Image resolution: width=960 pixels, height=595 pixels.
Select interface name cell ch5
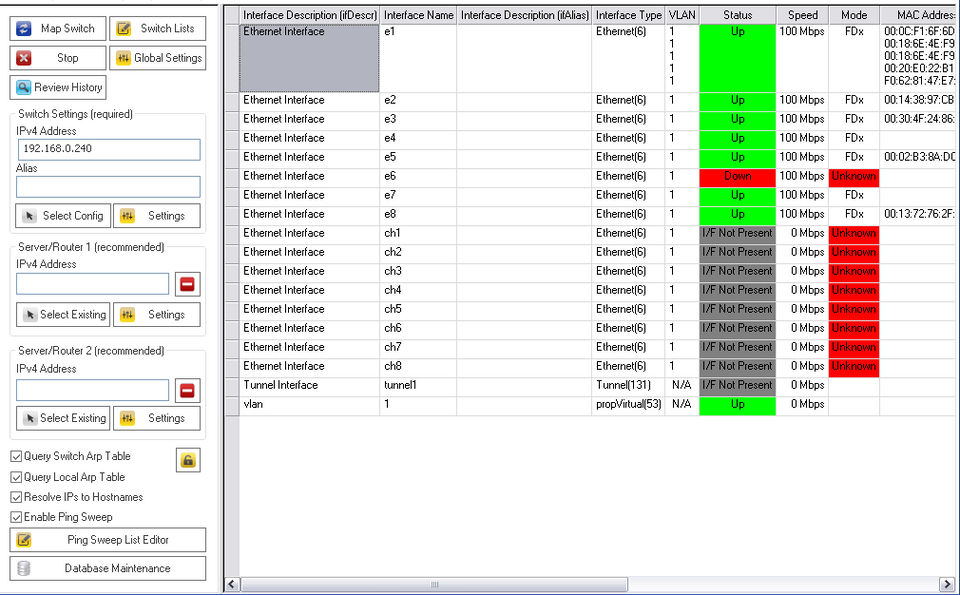tap(418, 309)
